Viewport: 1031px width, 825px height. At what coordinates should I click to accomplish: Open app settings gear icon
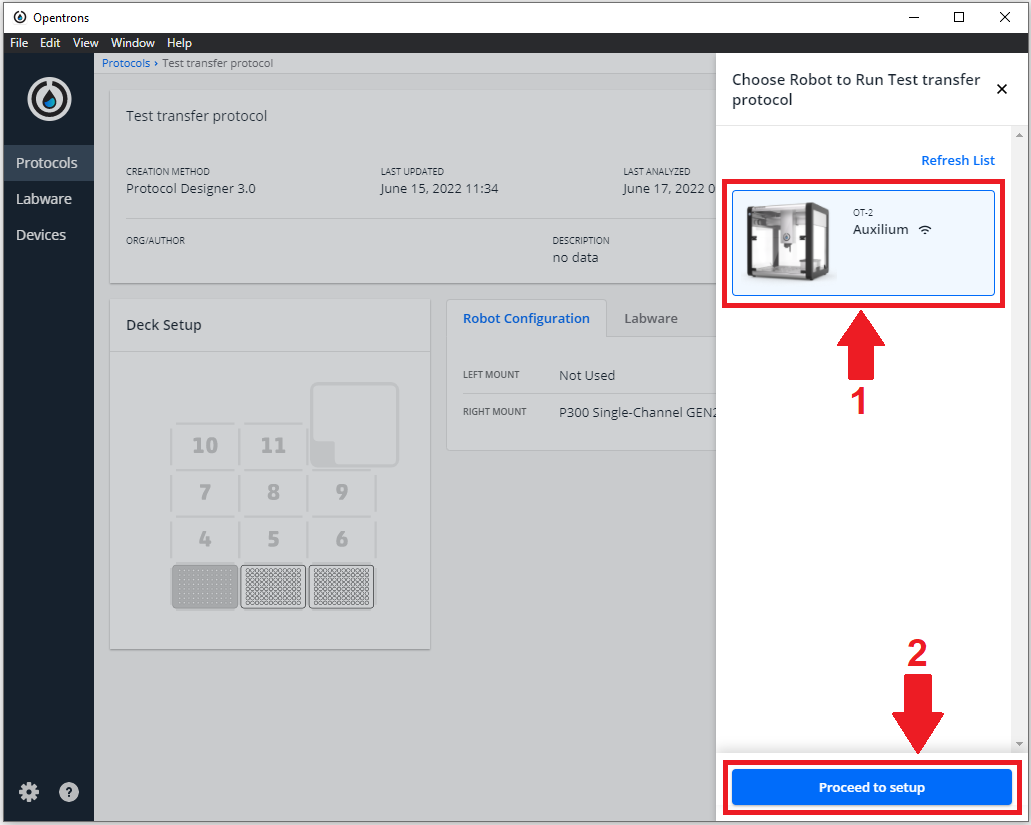(x=29, y=792)
